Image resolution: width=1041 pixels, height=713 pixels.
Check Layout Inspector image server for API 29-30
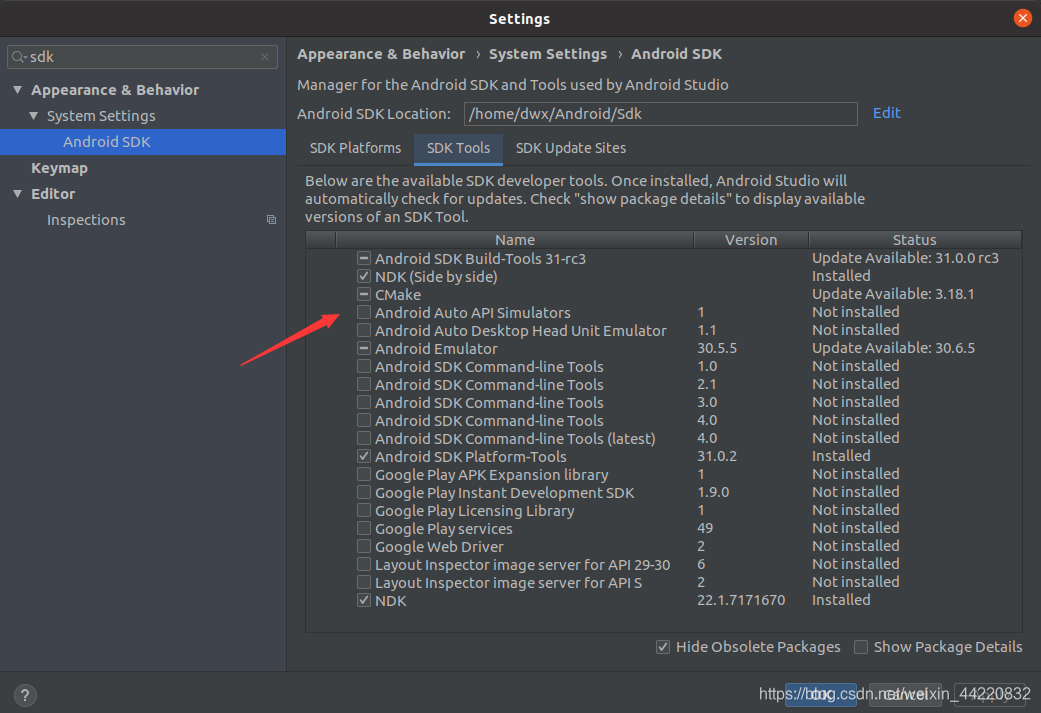pyautogui.click(x=364, y=564)
